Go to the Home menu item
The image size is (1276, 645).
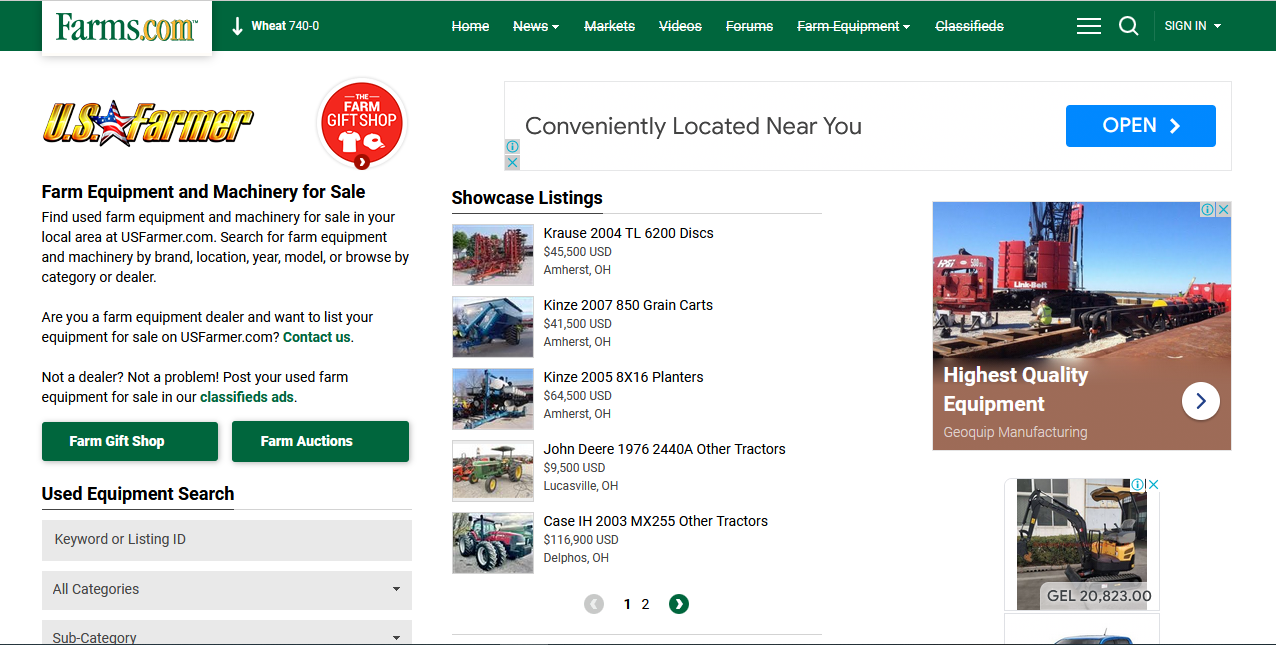coord(470,26)
